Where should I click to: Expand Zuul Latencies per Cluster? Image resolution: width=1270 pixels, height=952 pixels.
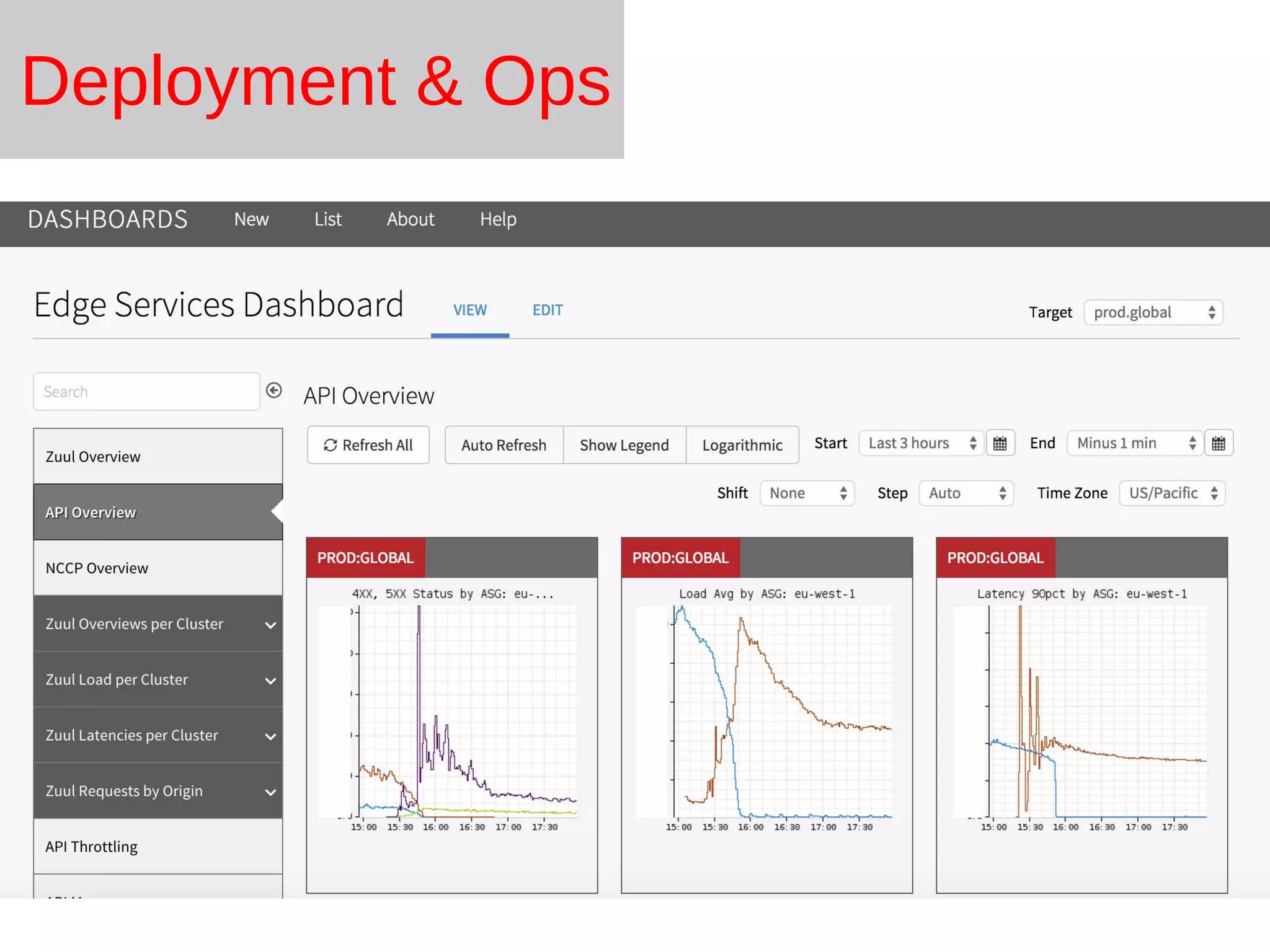tap(158, 735)
